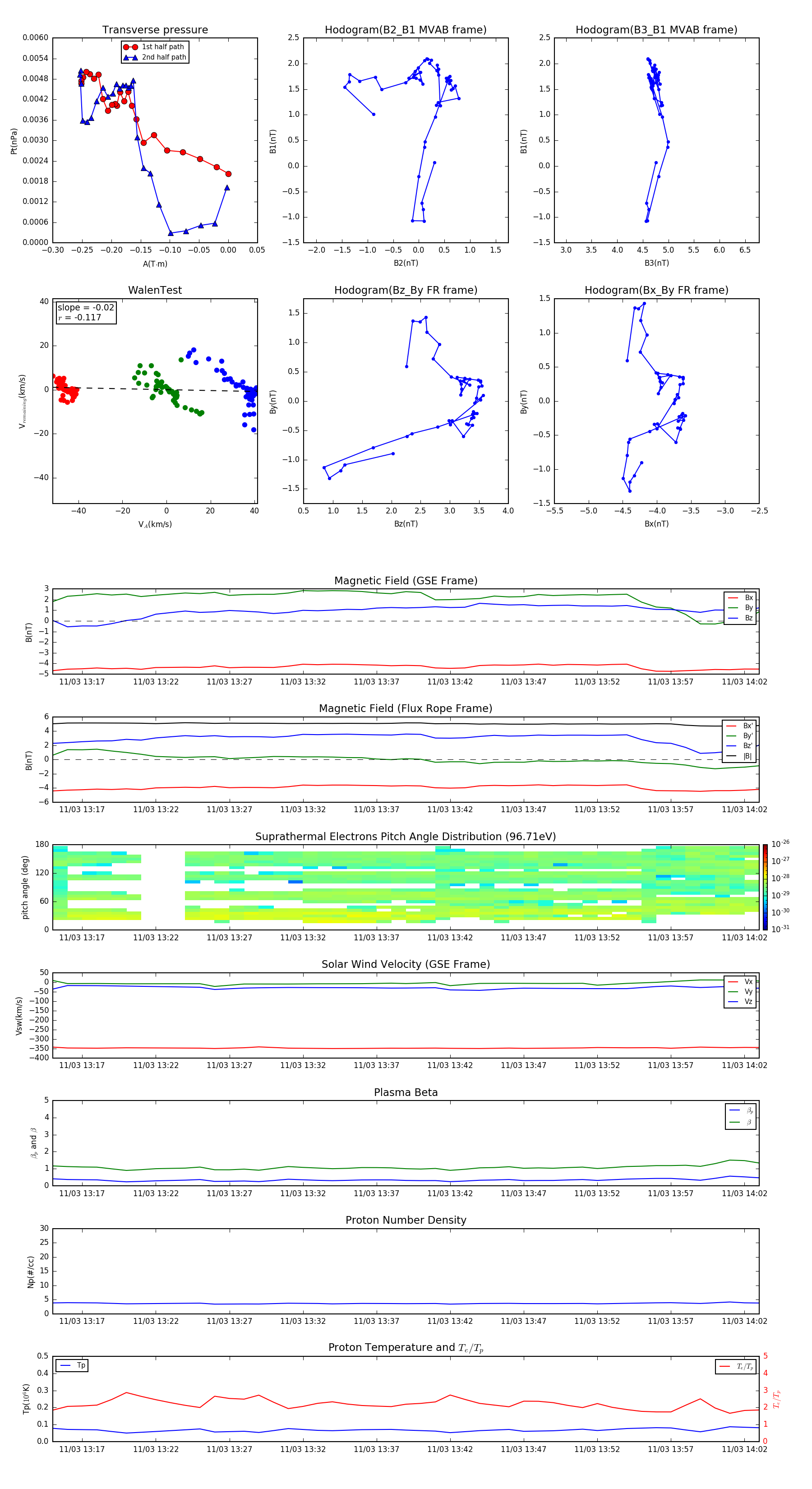Select Bx' in the Flux Rope legend

click(740, 726)
